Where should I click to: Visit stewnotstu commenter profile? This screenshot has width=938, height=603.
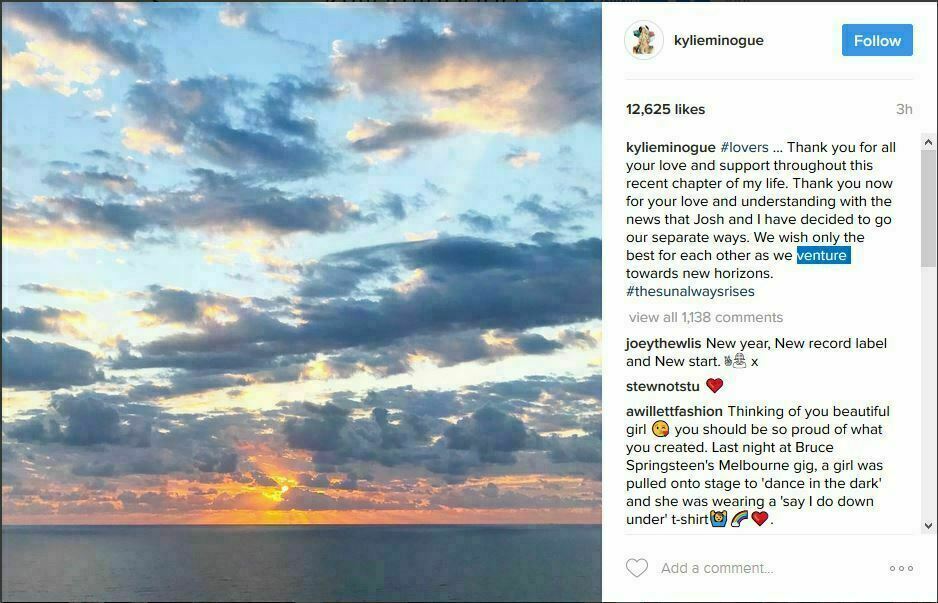click(x=662, y=385)
